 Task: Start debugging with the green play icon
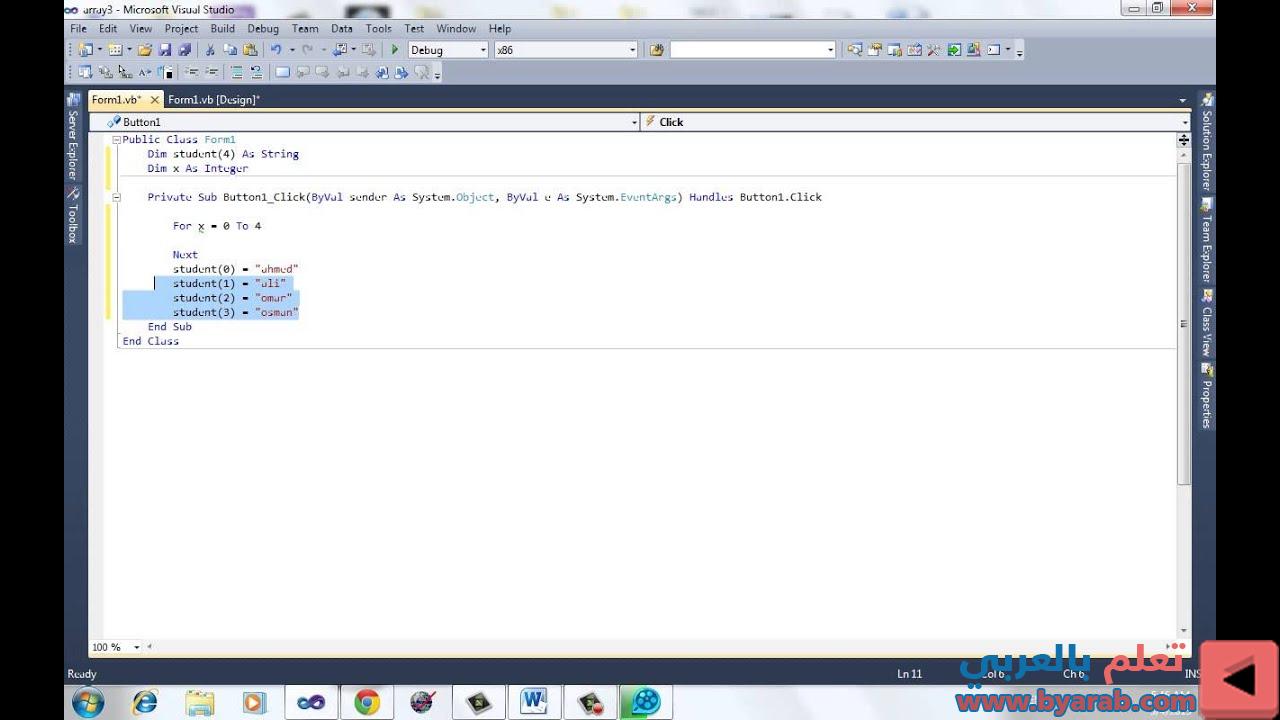[395, 50]
